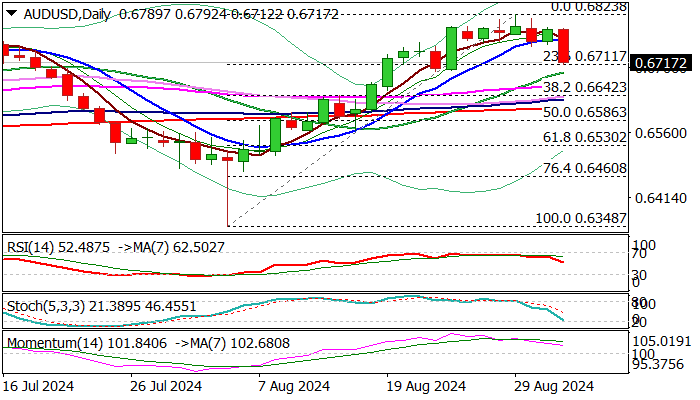Click the 0.0 0.68238 Fibonacci top label

(589, 7)
